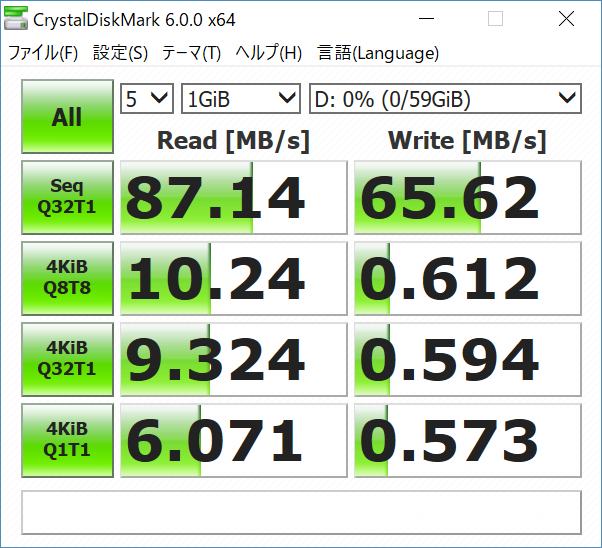
Task: Start the Seq Q32T1 test
Action: (67, 197)
